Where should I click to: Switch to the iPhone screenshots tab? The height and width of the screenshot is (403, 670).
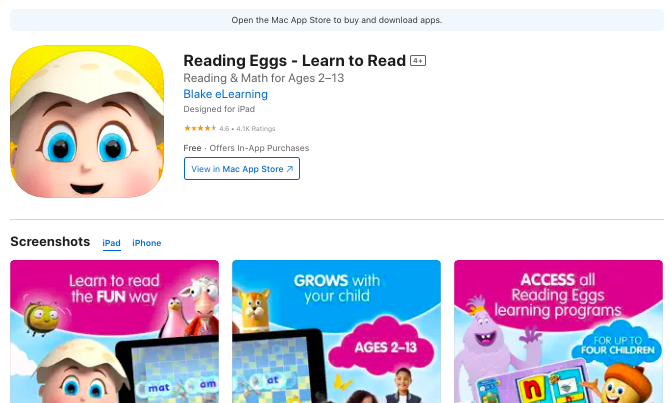(147, 243)
